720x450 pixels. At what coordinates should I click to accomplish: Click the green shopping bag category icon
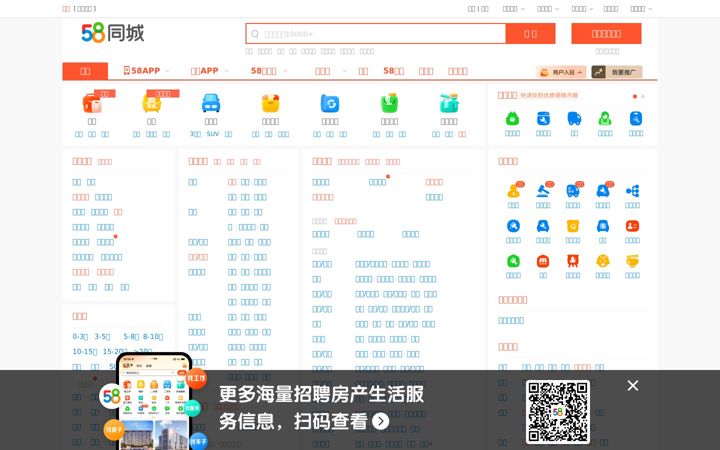pos(389,103)
